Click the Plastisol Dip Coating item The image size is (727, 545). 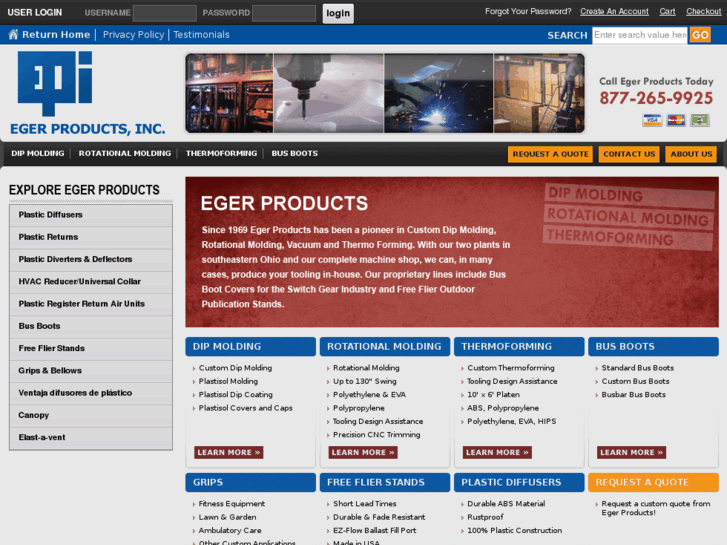(x=236, y=395)
